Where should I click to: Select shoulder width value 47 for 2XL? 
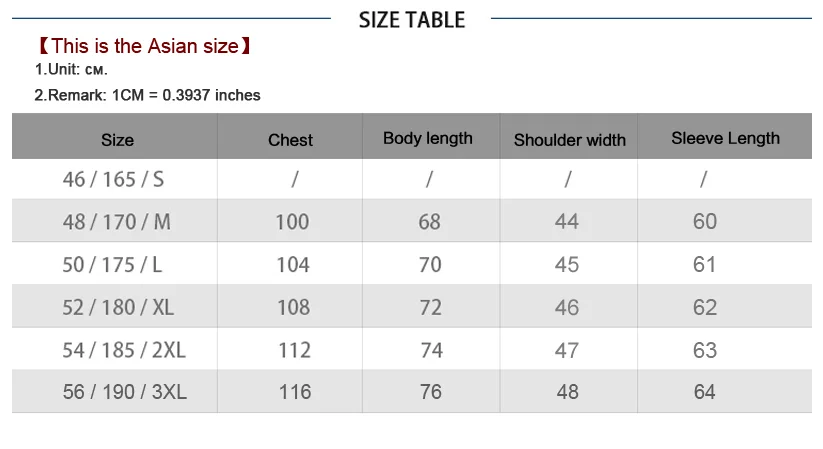click(x=567, y=350)
